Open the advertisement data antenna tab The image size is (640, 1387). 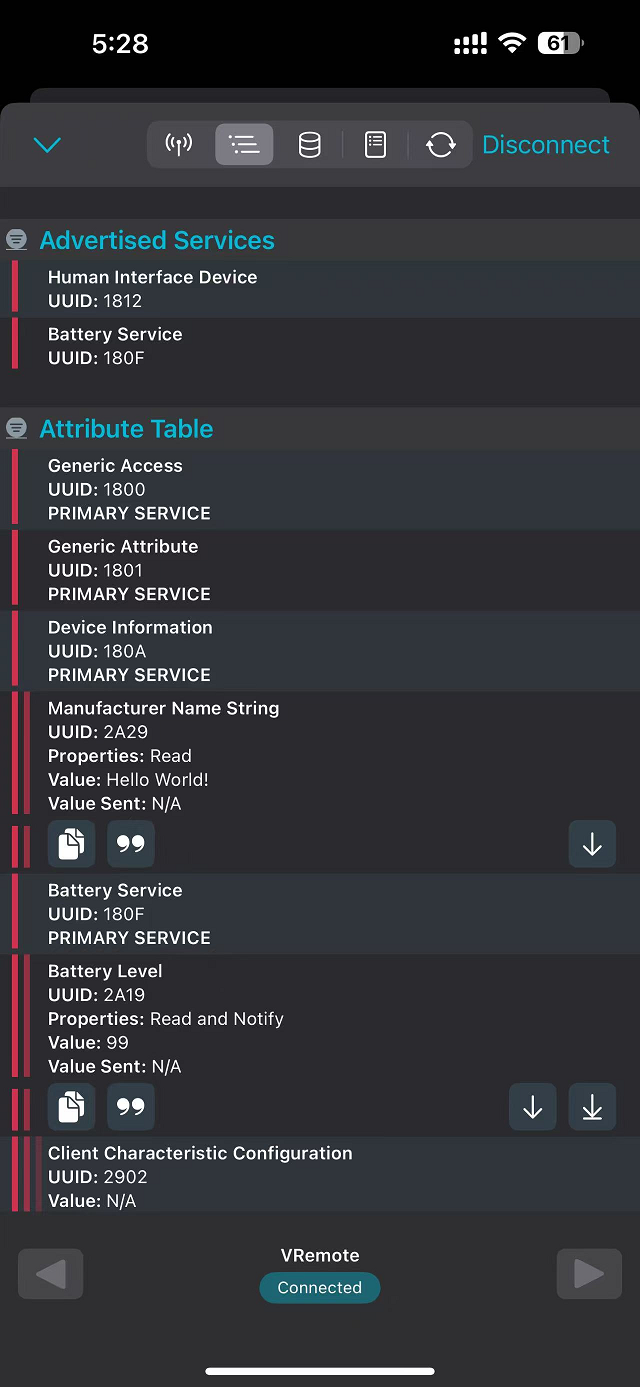(x=179, y=145)
